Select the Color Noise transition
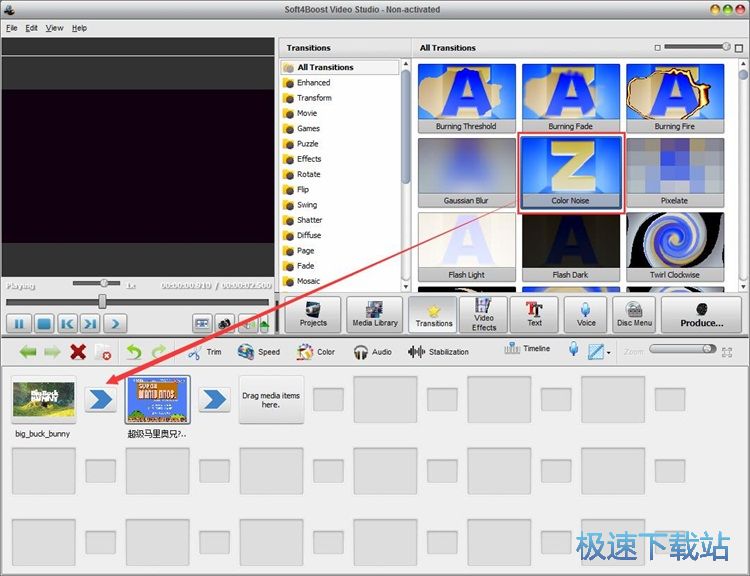The image size is (750, 576). point(571,172)
